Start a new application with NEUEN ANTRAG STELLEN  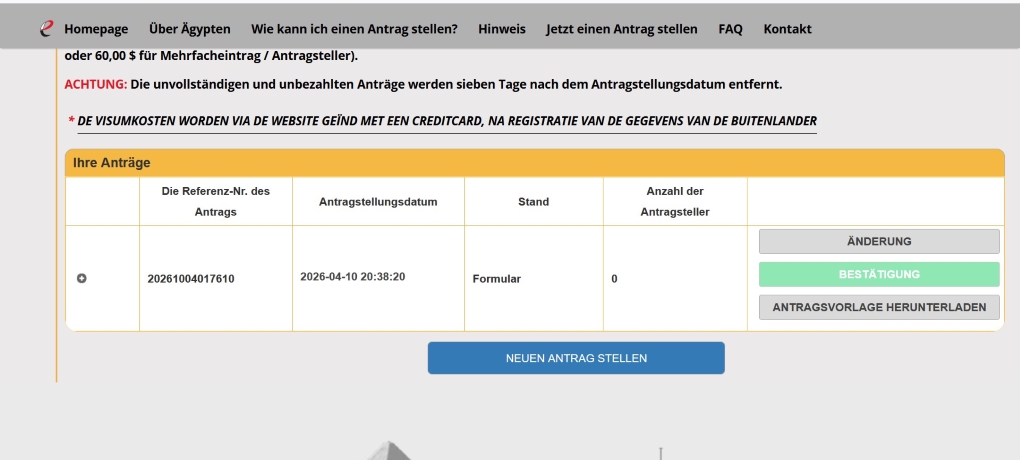[x=576, y=358]
